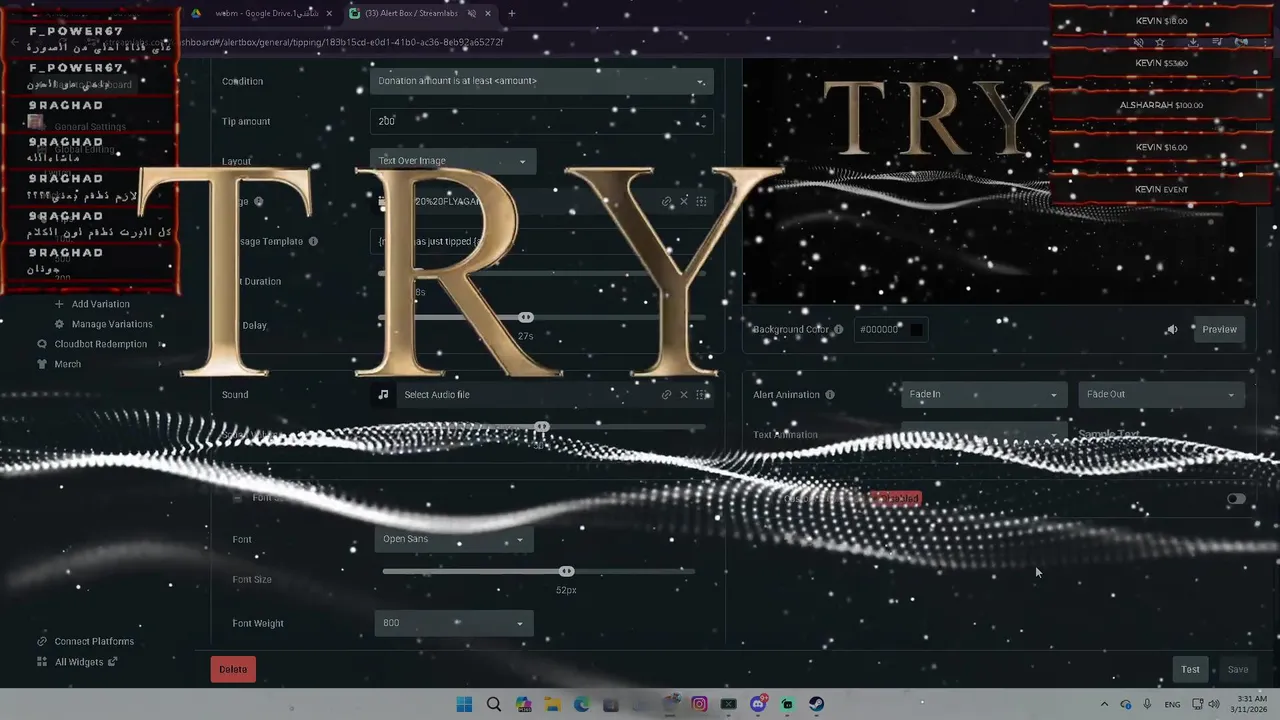Open Windows taskbar Search
The image size is (1280, 720).
pos(494,705)
